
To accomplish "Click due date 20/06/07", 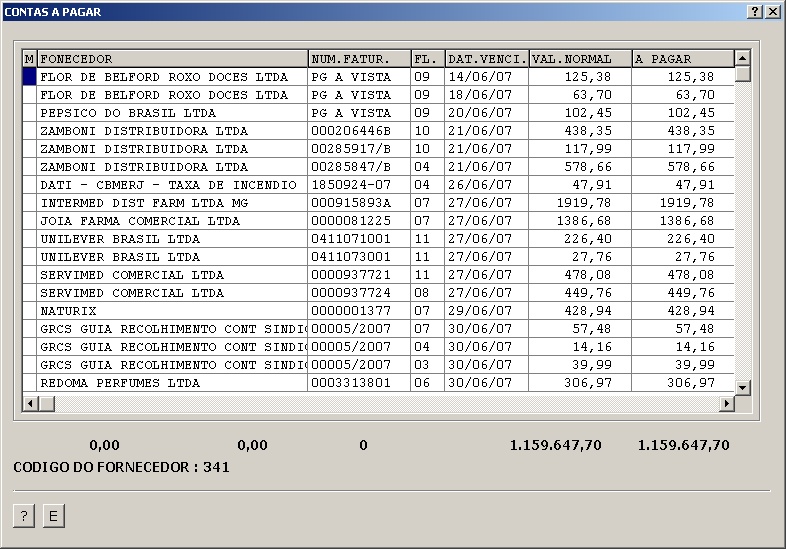I will (480, 113).
